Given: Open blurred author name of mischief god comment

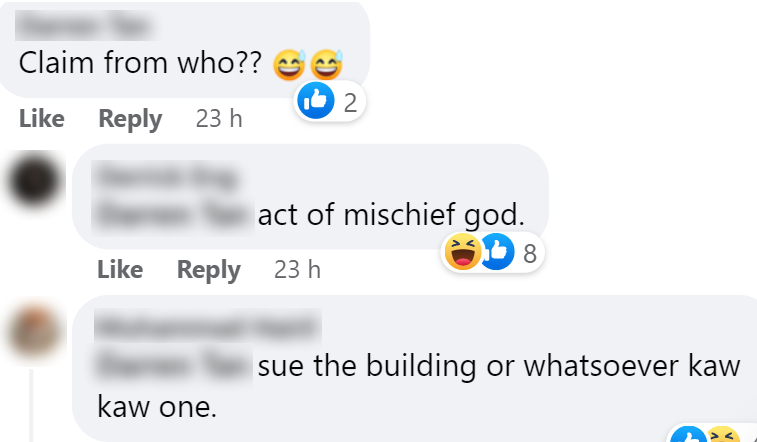Looking at the screenshot, I should point(167,179).
